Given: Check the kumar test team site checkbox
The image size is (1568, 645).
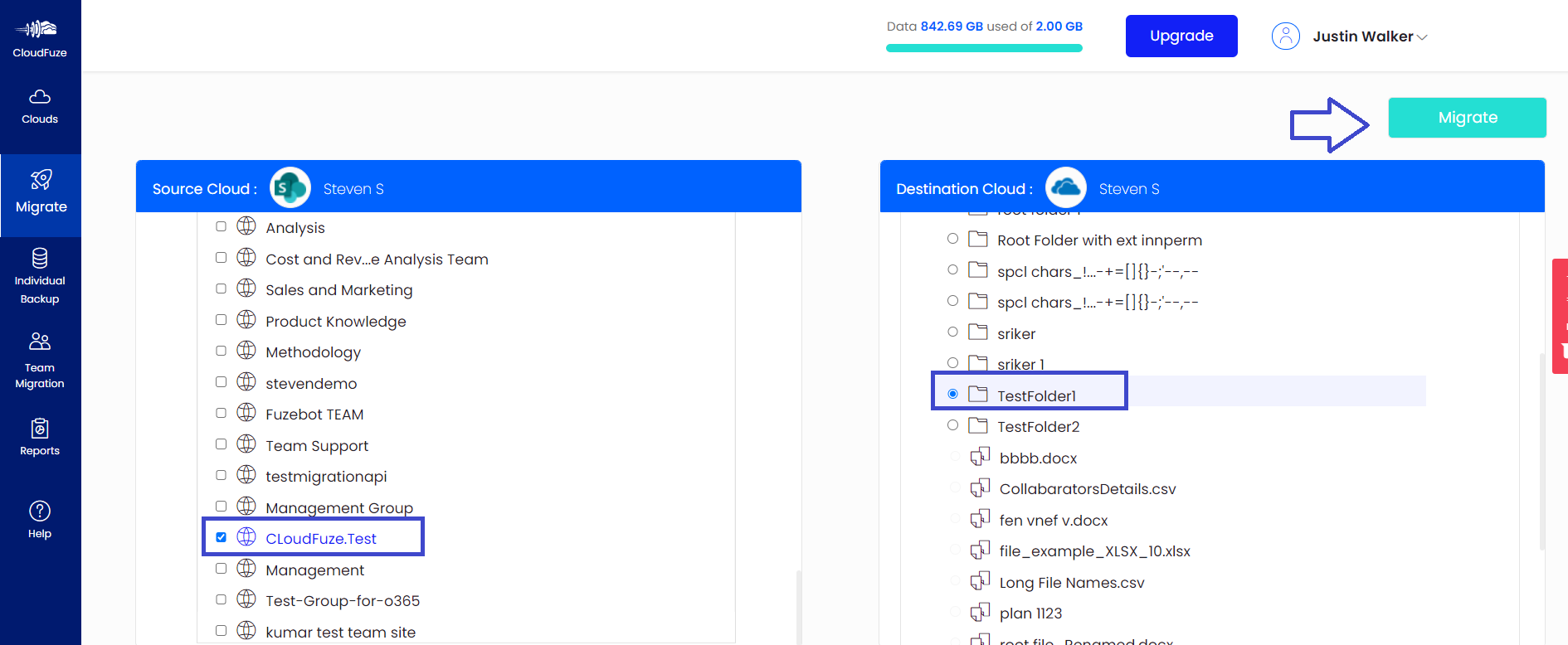Looking at the screenshot, I should (x=221, y=631).
